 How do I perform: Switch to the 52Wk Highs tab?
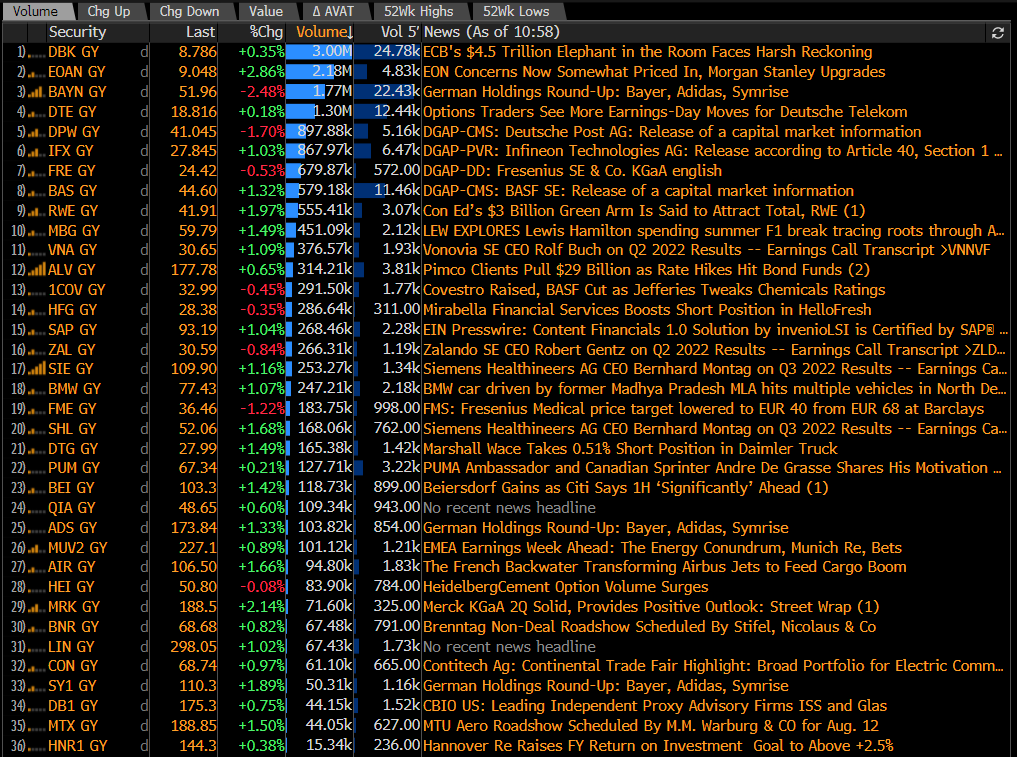coord(418,11)
